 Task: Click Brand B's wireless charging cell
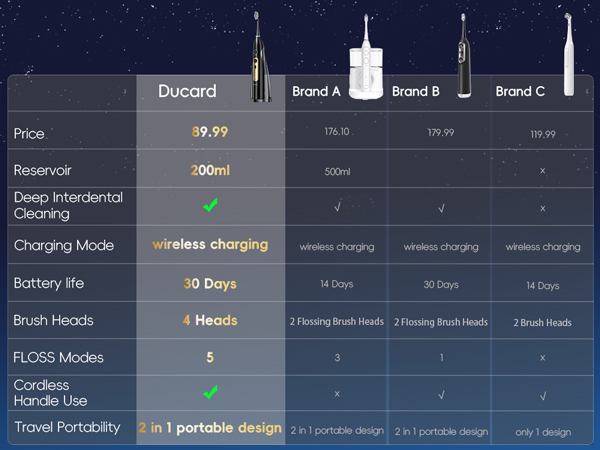[x=441, y=247]
